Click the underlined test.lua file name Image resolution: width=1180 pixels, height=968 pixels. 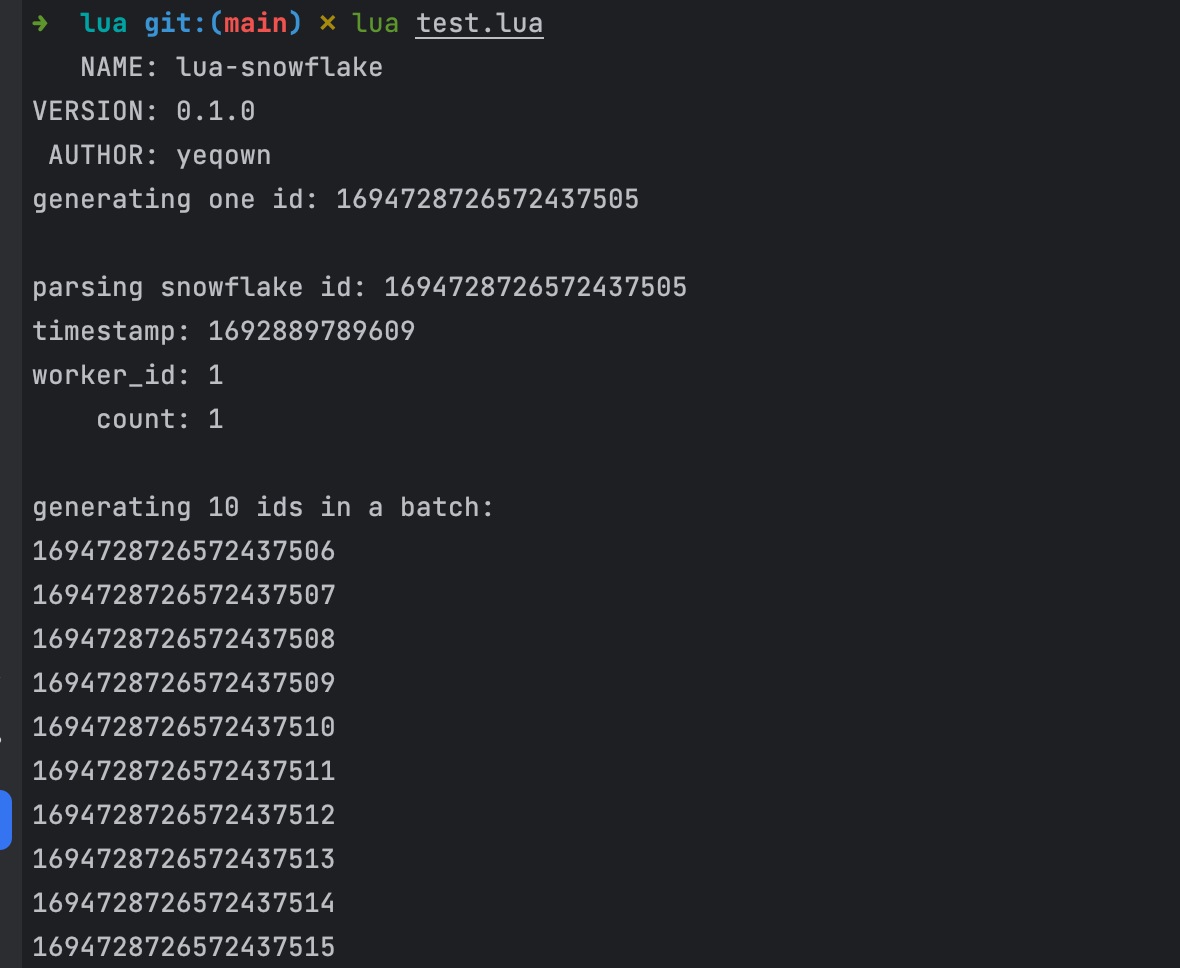point(479,23)
